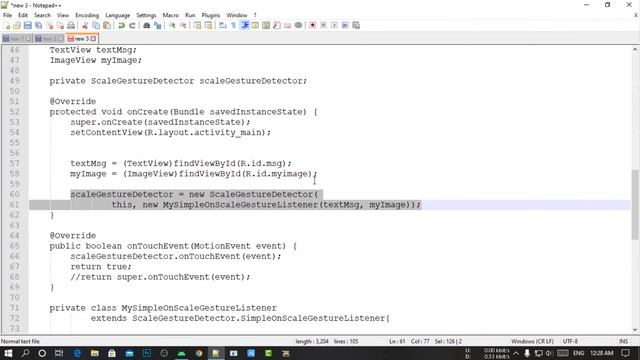Viewport: 640px width, 360px height.
Task: Click the Stop Recording macro icon
Action: coord(323,25)
